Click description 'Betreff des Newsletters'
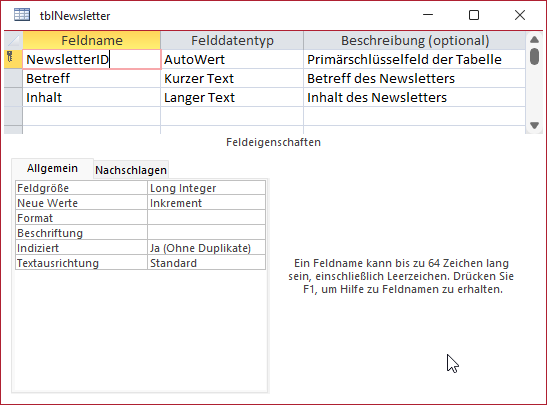 [x=414, y=78]
